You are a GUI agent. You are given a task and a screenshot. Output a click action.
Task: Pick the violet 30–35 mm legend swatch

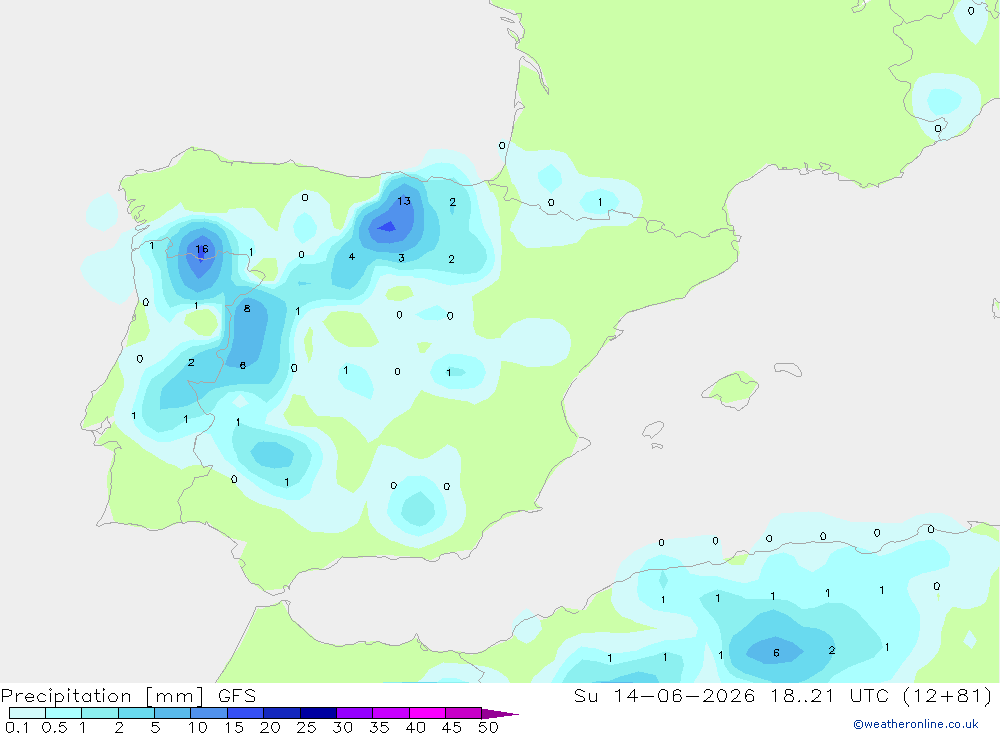click(354, 713)
